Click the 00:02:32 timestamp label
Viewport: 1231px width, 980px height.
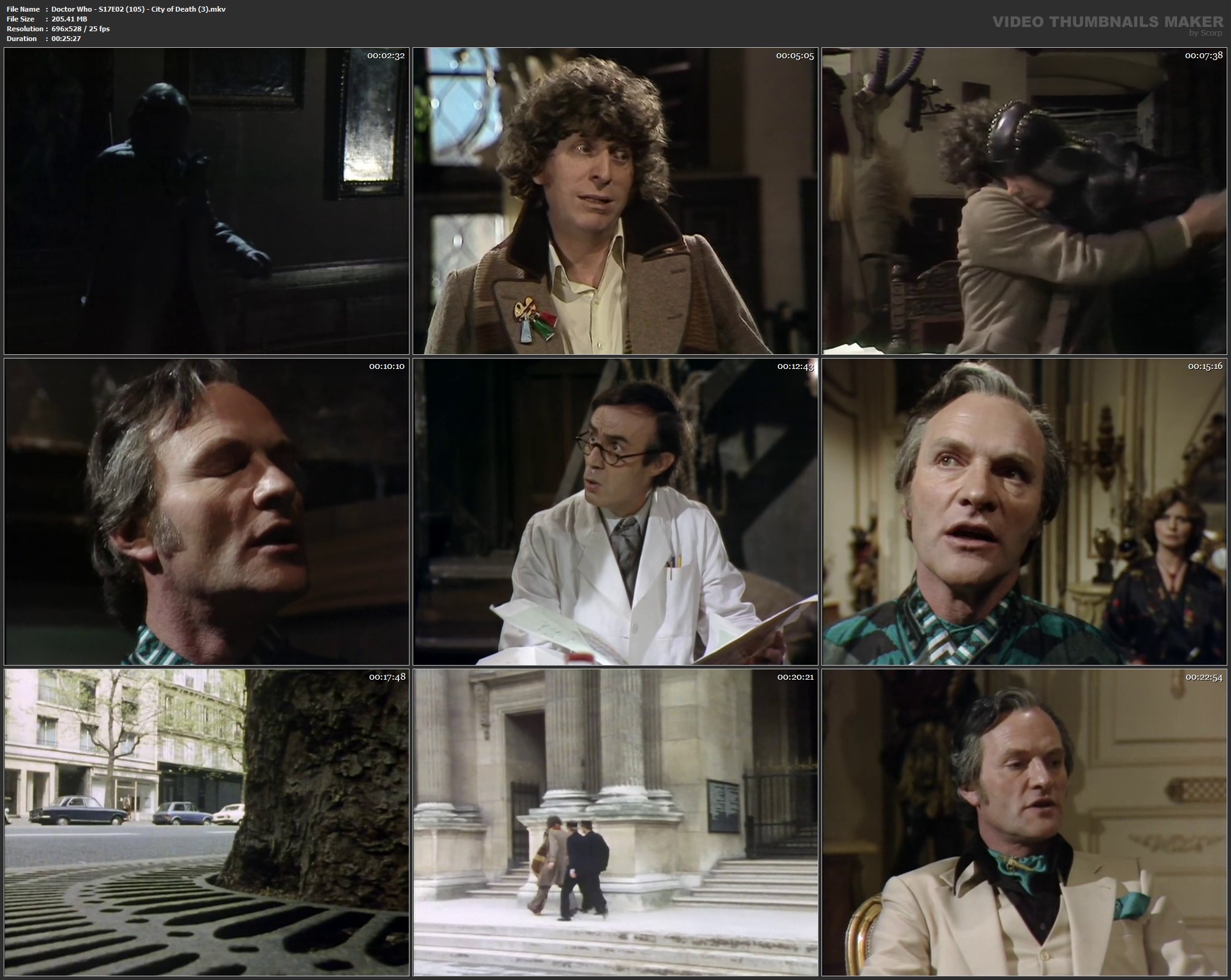(x=386, y=56)
